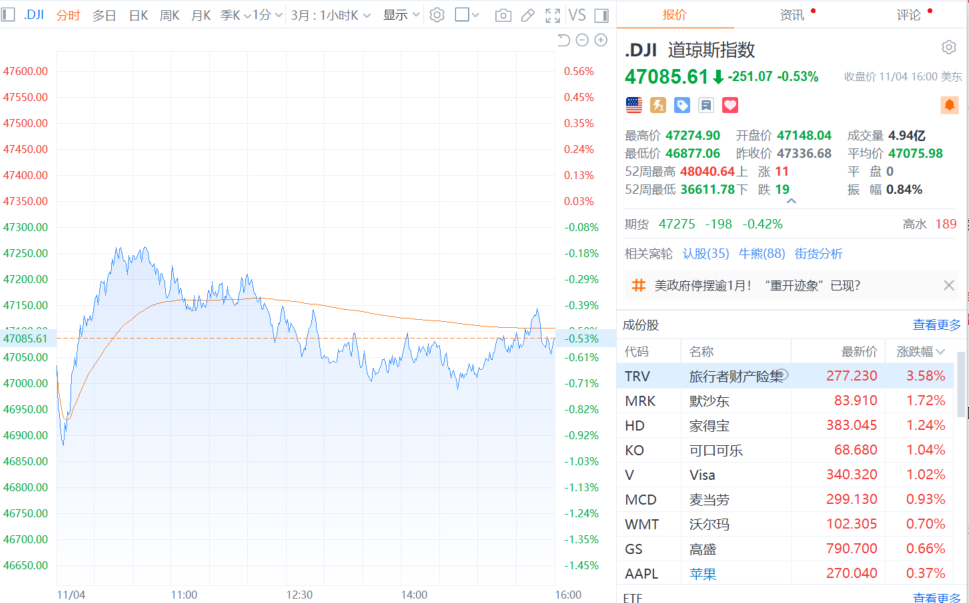This screenshot has width=969, height=603.
Task: Select the WMT 沃尔玛 row
Action: [x=785, y=524]
